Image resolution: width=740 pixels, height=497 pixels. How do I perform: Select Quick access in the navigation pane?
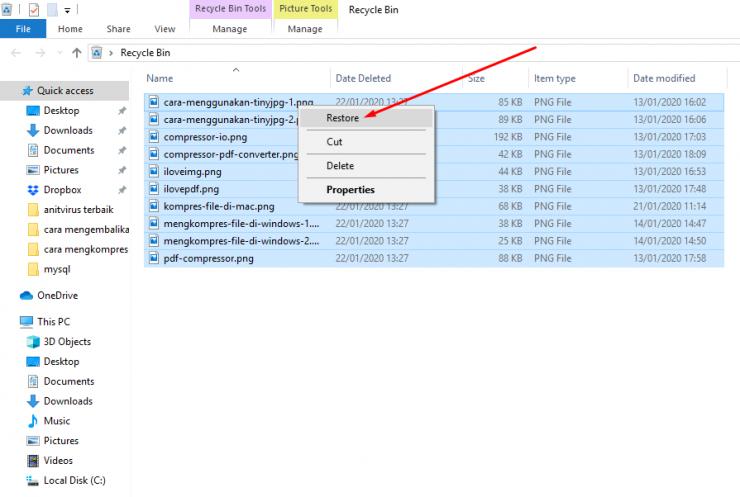pos(65,91)
